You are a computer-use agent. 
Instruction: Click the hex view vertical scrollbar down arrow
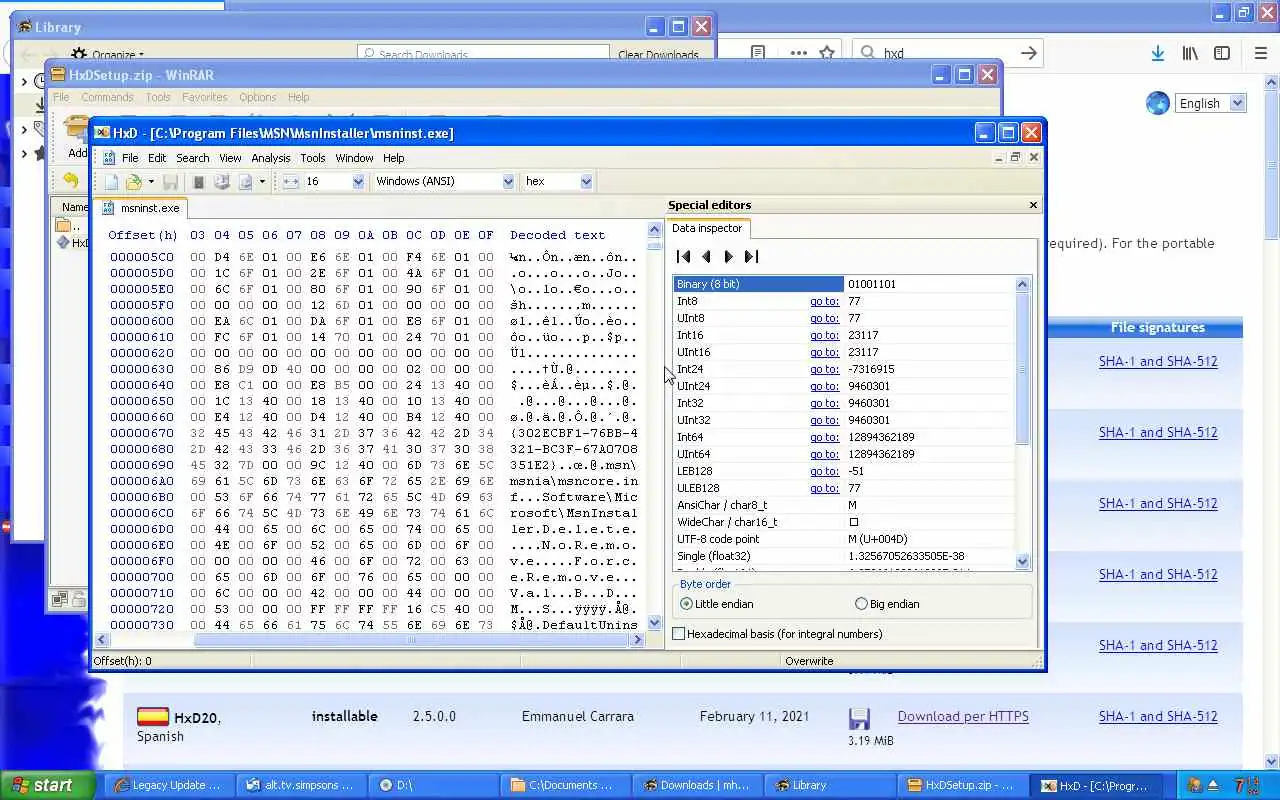pos(655,623)
